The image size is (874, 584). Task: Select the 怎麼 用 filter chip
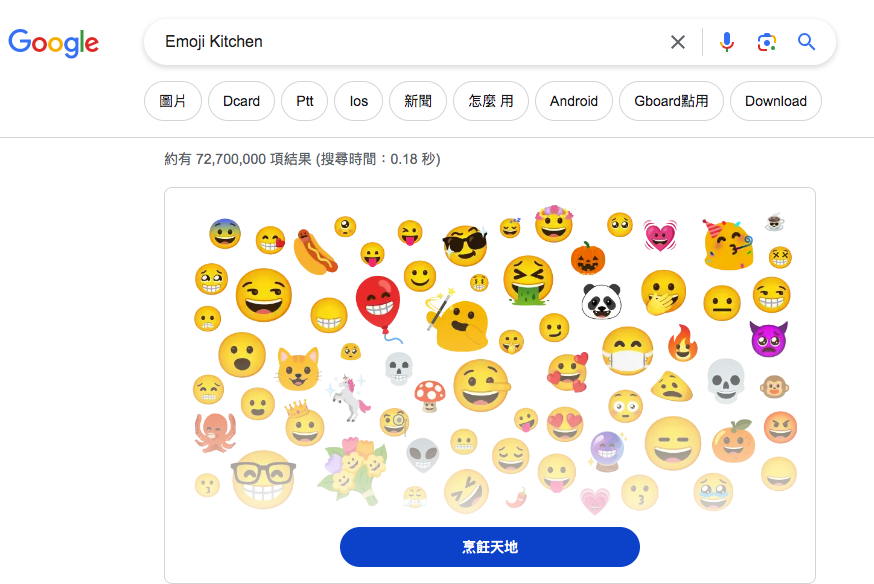491,101
